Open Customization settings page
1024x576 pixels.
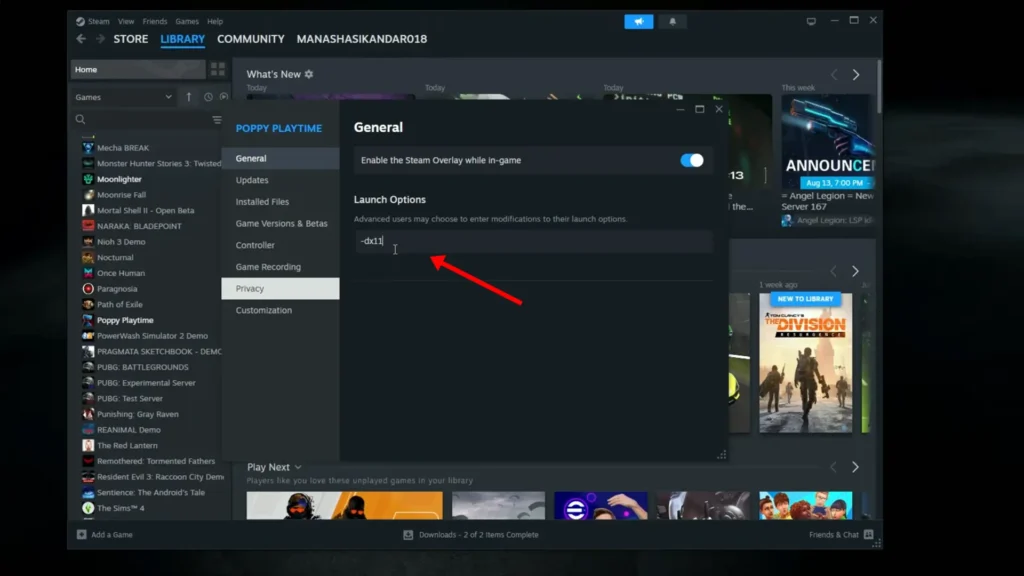[x=280, y=310]
